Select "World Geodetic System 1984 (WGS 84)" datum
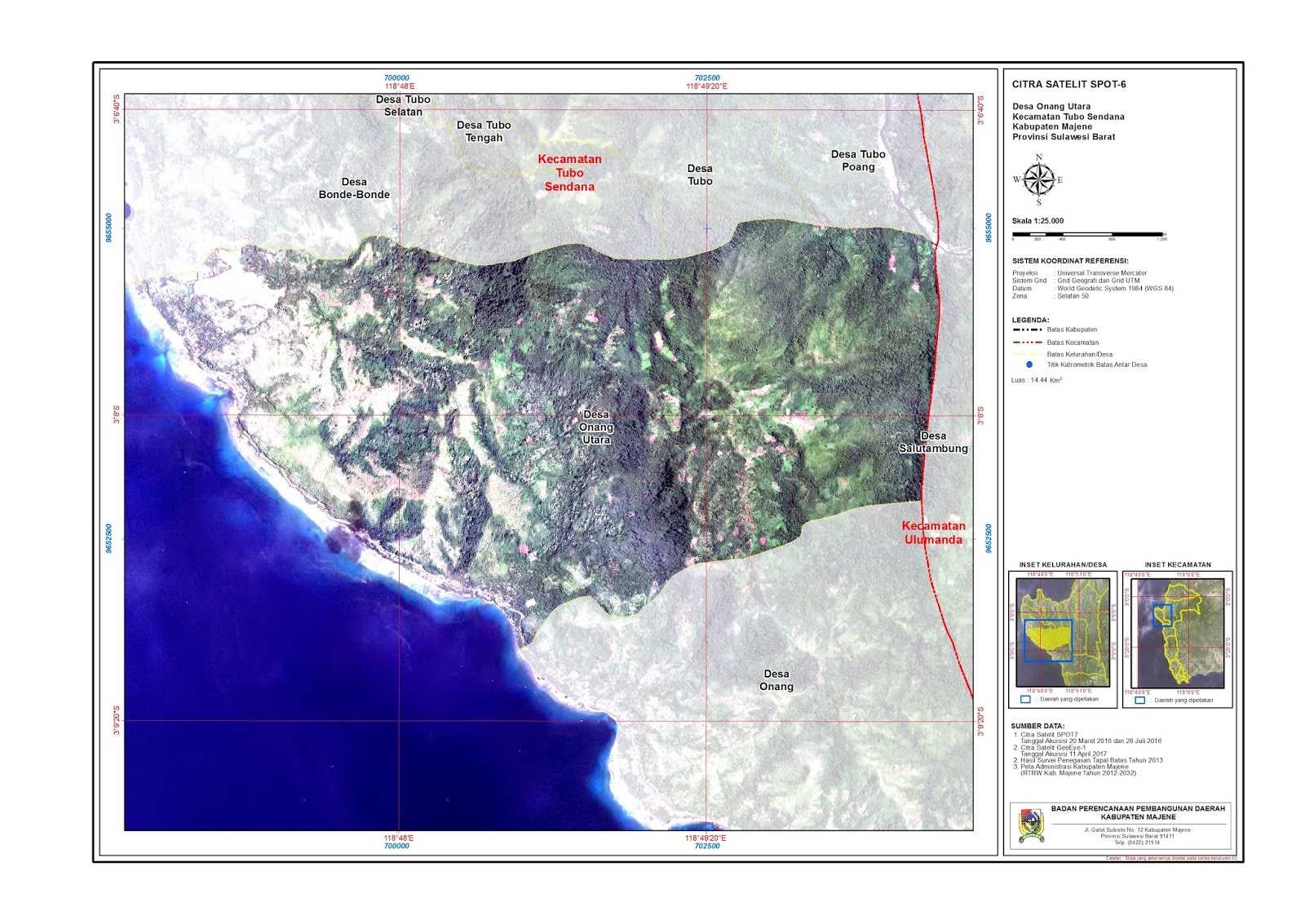The image size is (1305, 924). click(1115, 288)
